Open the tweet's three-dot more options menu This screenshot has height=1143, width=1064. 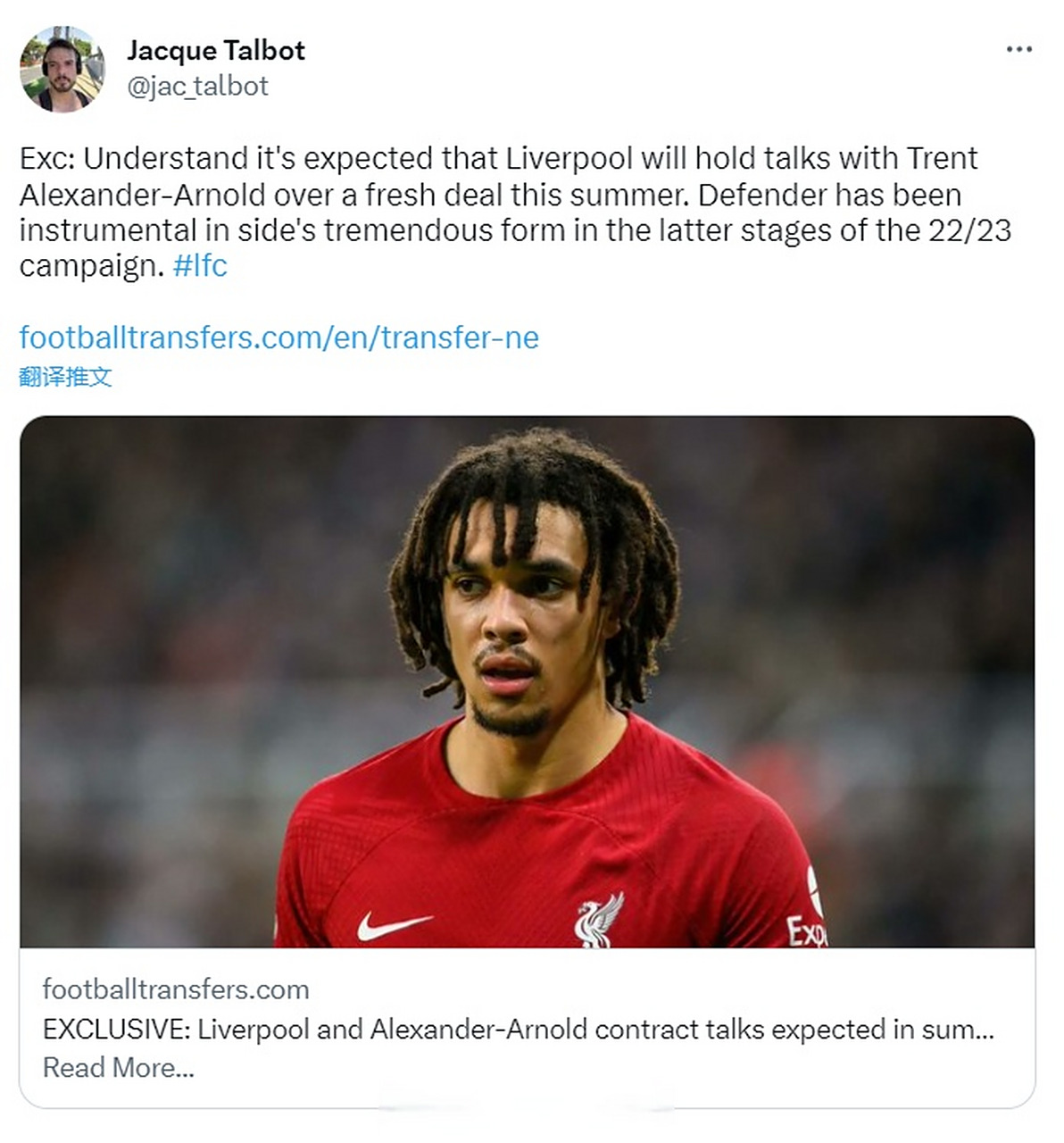coord(1018,49)
